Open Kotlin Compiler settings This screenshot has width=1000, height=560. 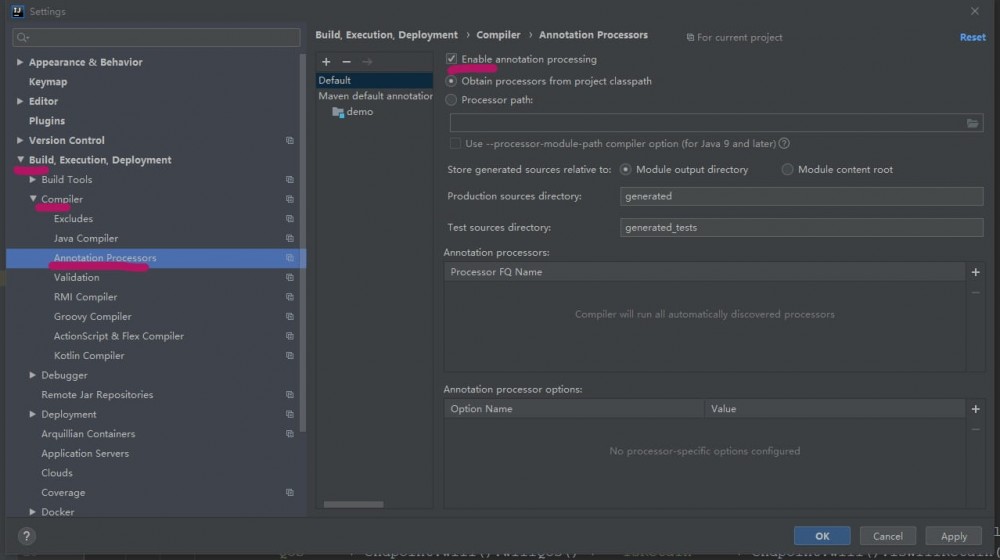pos(89,356)
